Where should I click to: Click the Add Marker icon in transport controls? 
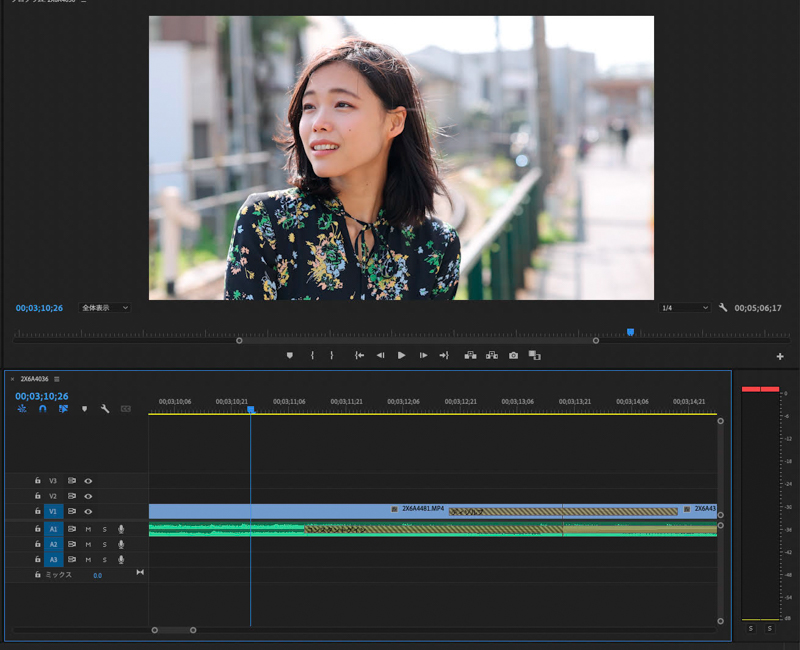pyautogui.click(x=290, y=355)
